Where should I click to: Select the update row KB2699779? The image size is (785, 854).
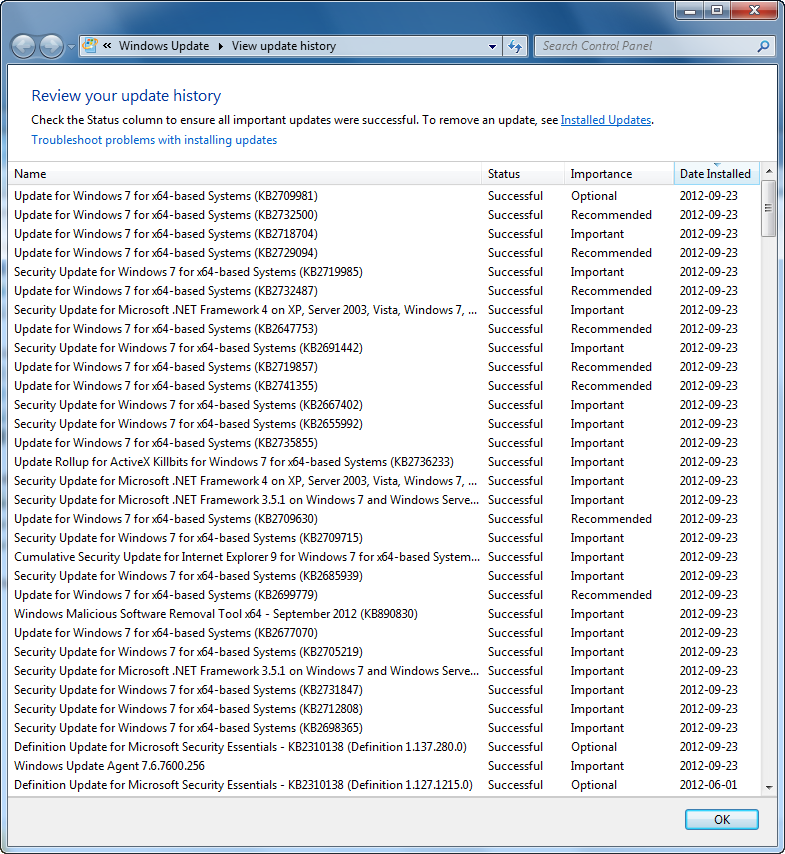tap(384, 595)
